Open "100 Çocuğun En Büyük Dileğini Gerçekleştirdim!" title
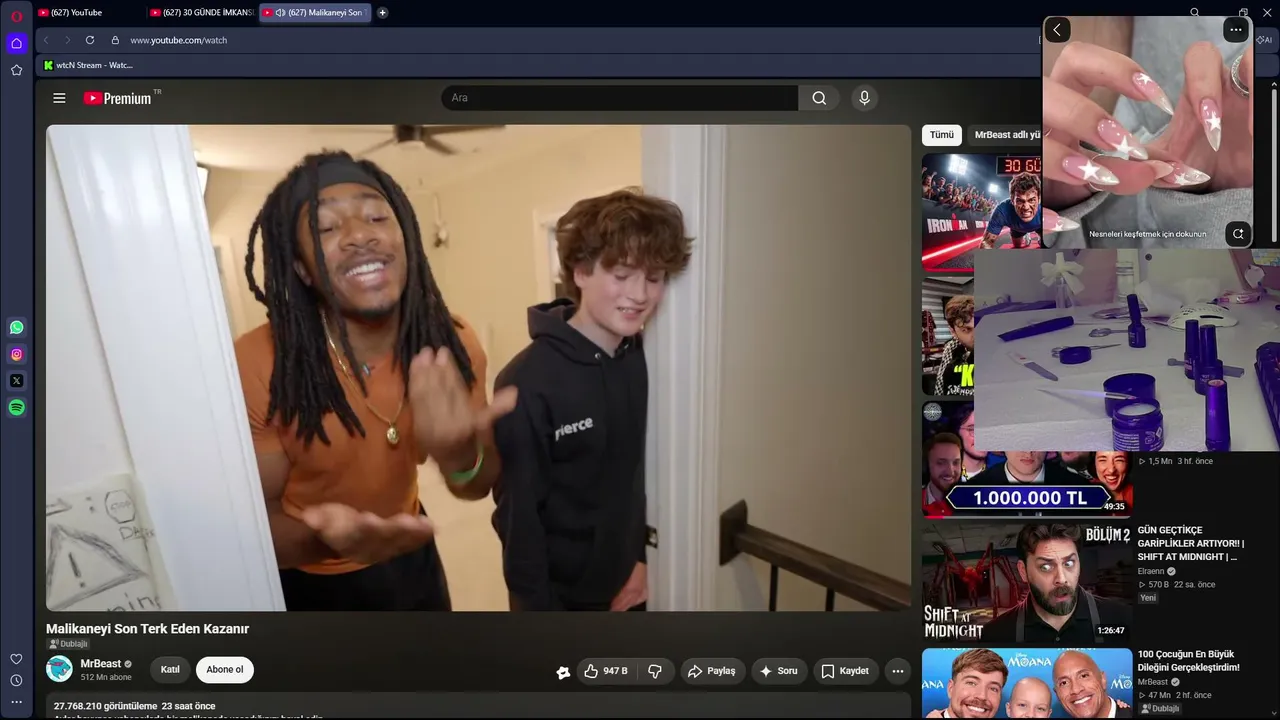 pos(1189,661)
